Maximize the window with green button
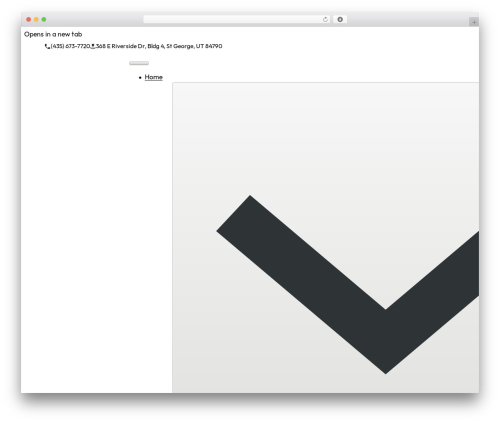 (44, 20)
